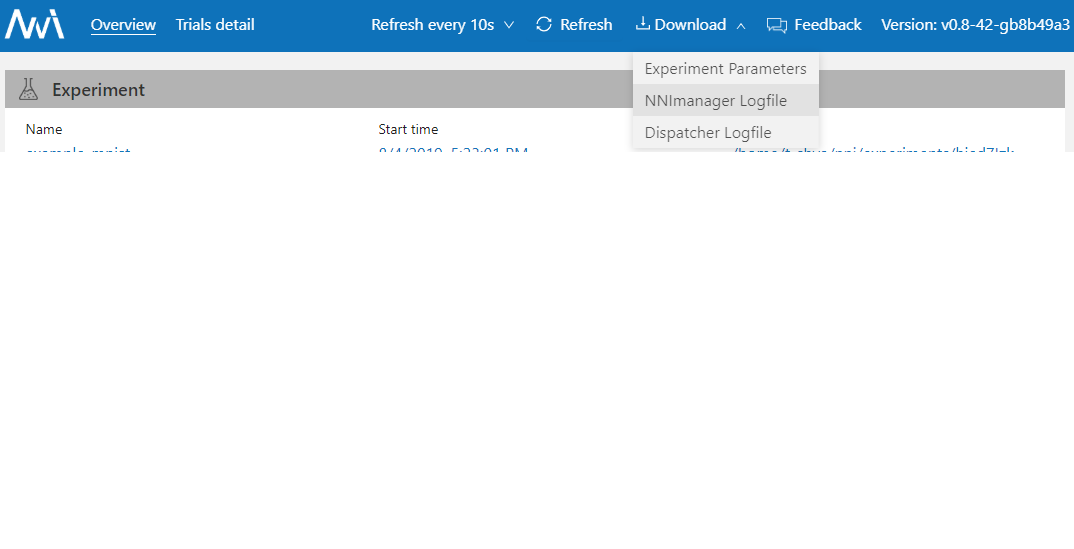Image resolution: width=1074 pixels, height=549 pixels.
Task: Click the version number v0.8-42-gb8b49a3
Action: click(975, 24)
